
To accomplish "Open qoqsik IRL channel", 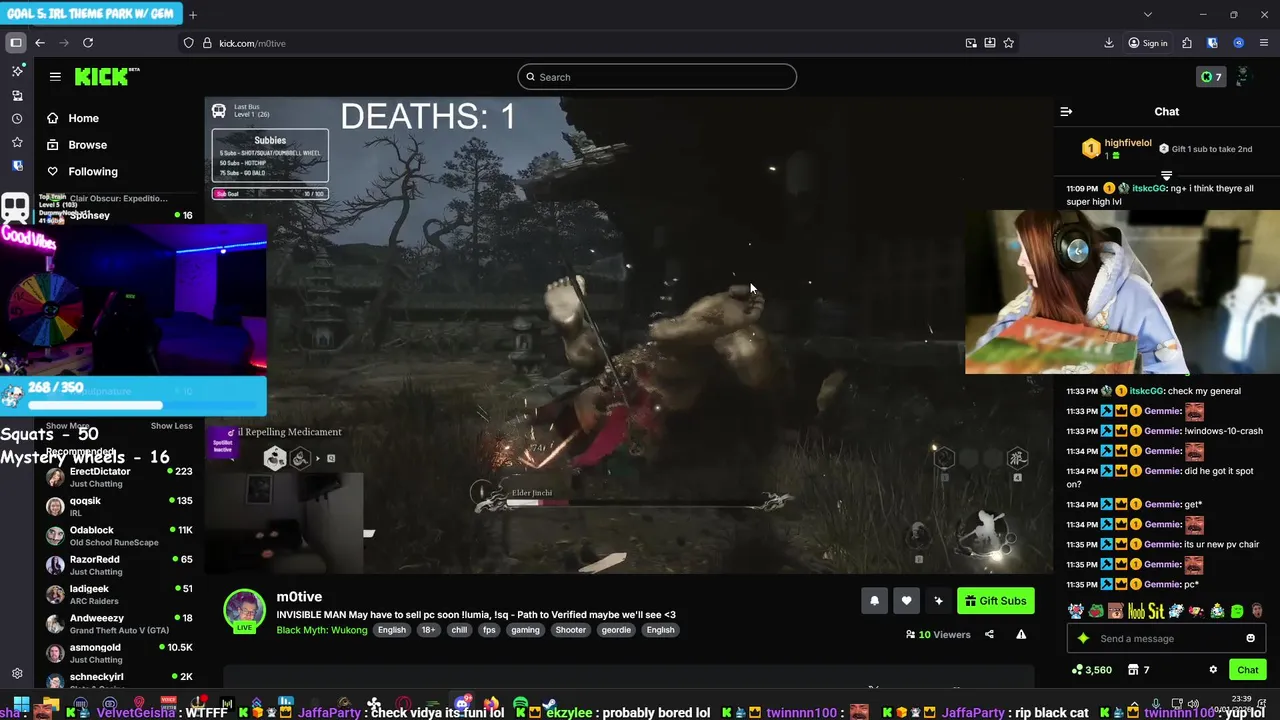I will point(119,506).
